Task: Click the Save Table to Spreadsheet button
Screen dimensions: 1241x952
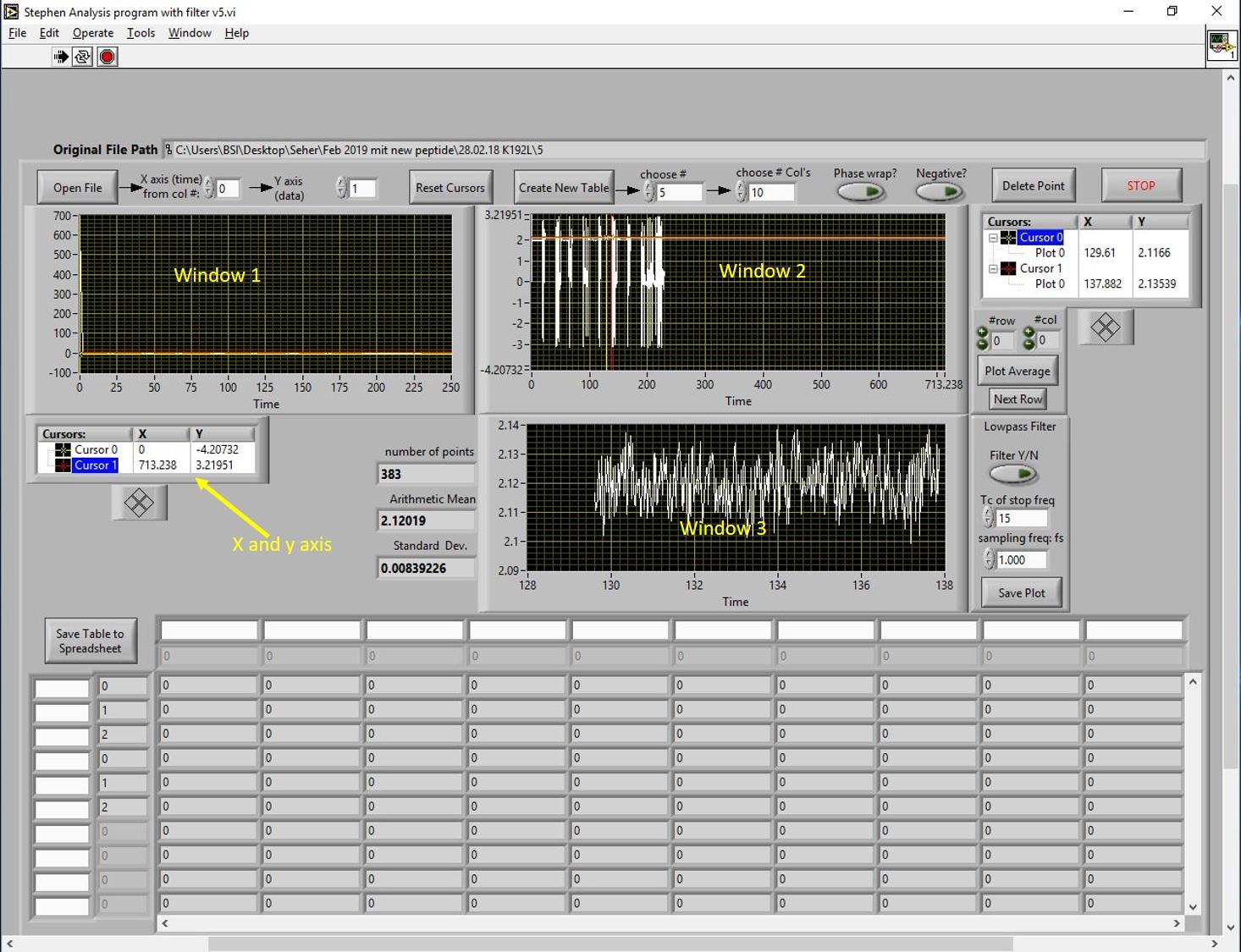Action: click(x=90, y=641)
